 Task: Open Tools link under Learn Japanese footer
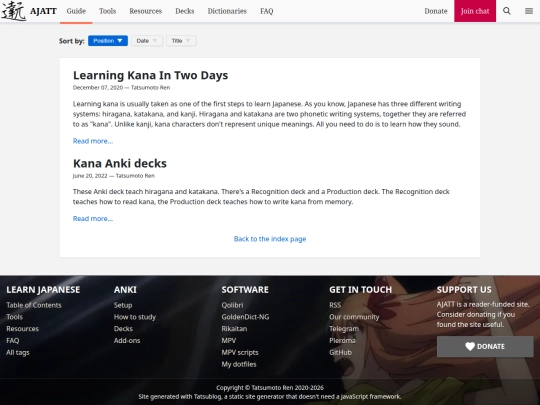point(14,317)
